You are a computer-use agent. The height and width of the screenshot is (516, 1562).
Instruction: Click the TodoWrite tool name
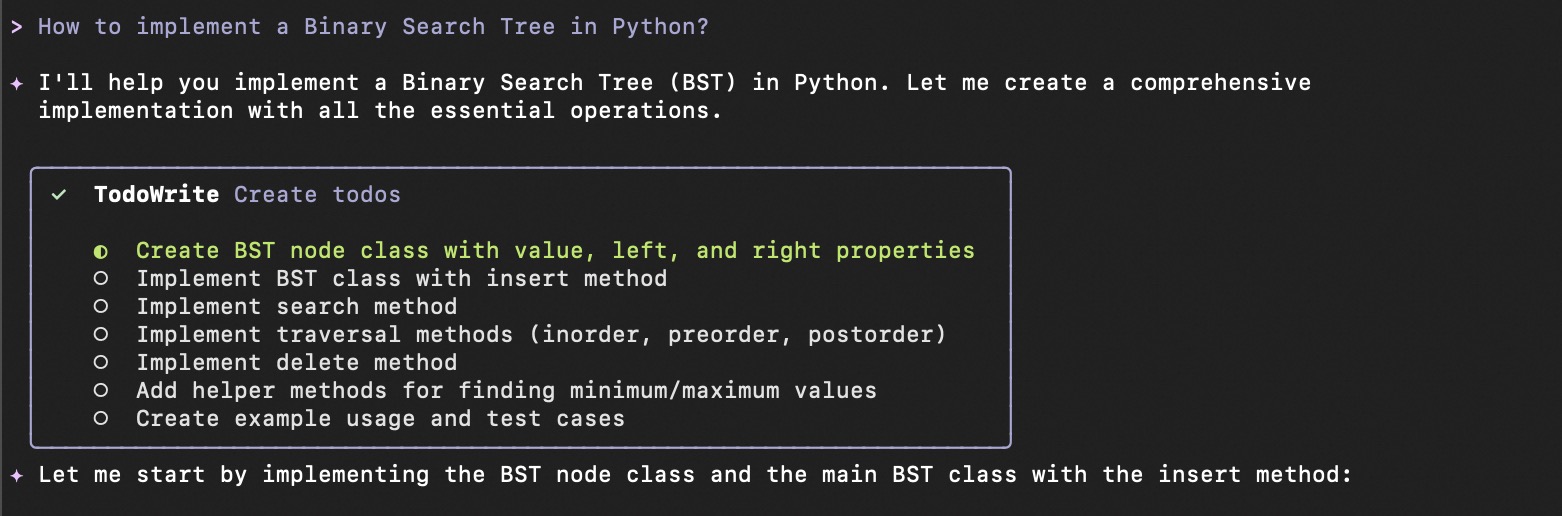(x=156, y=195)
